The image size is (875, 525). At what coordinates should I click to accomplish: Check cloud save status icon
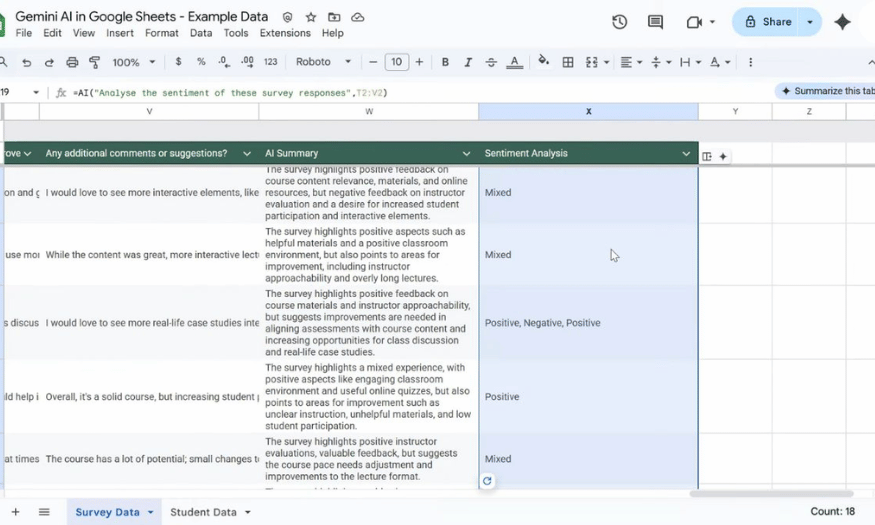(358, 17)
